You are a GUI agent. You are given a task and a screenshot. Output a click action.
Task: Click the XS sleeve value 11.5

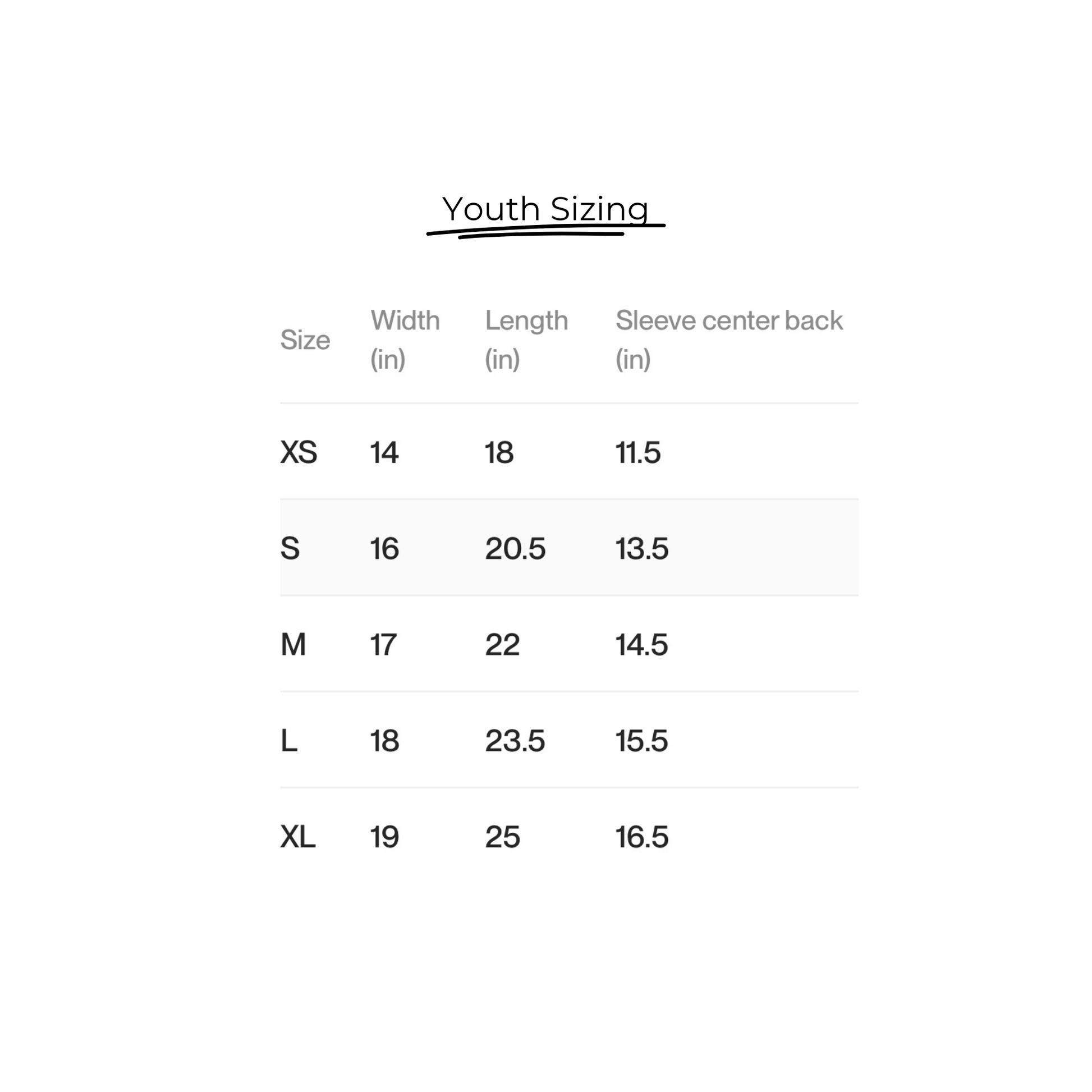[637, 452]
